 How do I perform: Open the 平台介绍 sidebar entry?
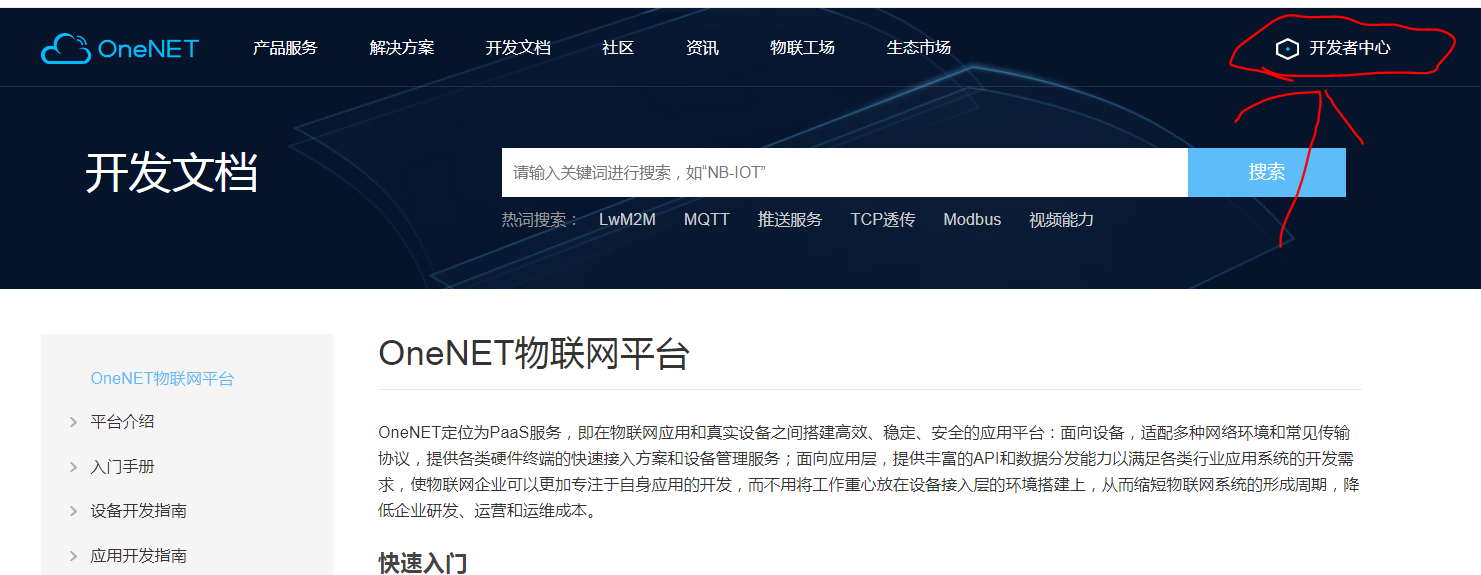[122, 422]
